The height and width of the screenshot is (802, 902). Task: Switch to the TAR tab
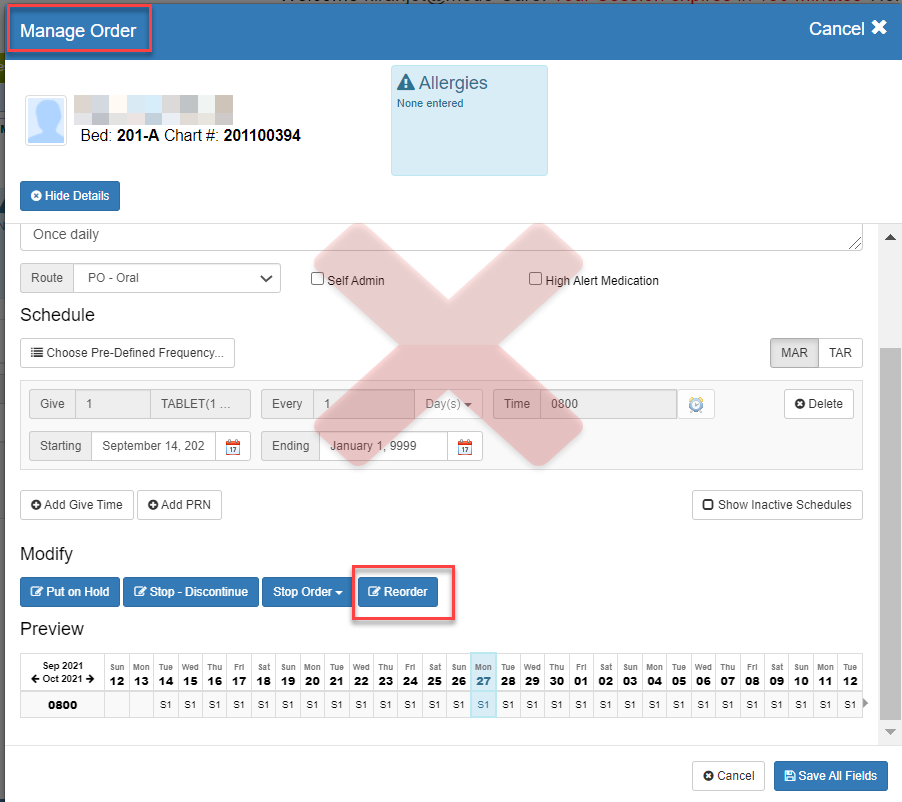click(840, 353)
